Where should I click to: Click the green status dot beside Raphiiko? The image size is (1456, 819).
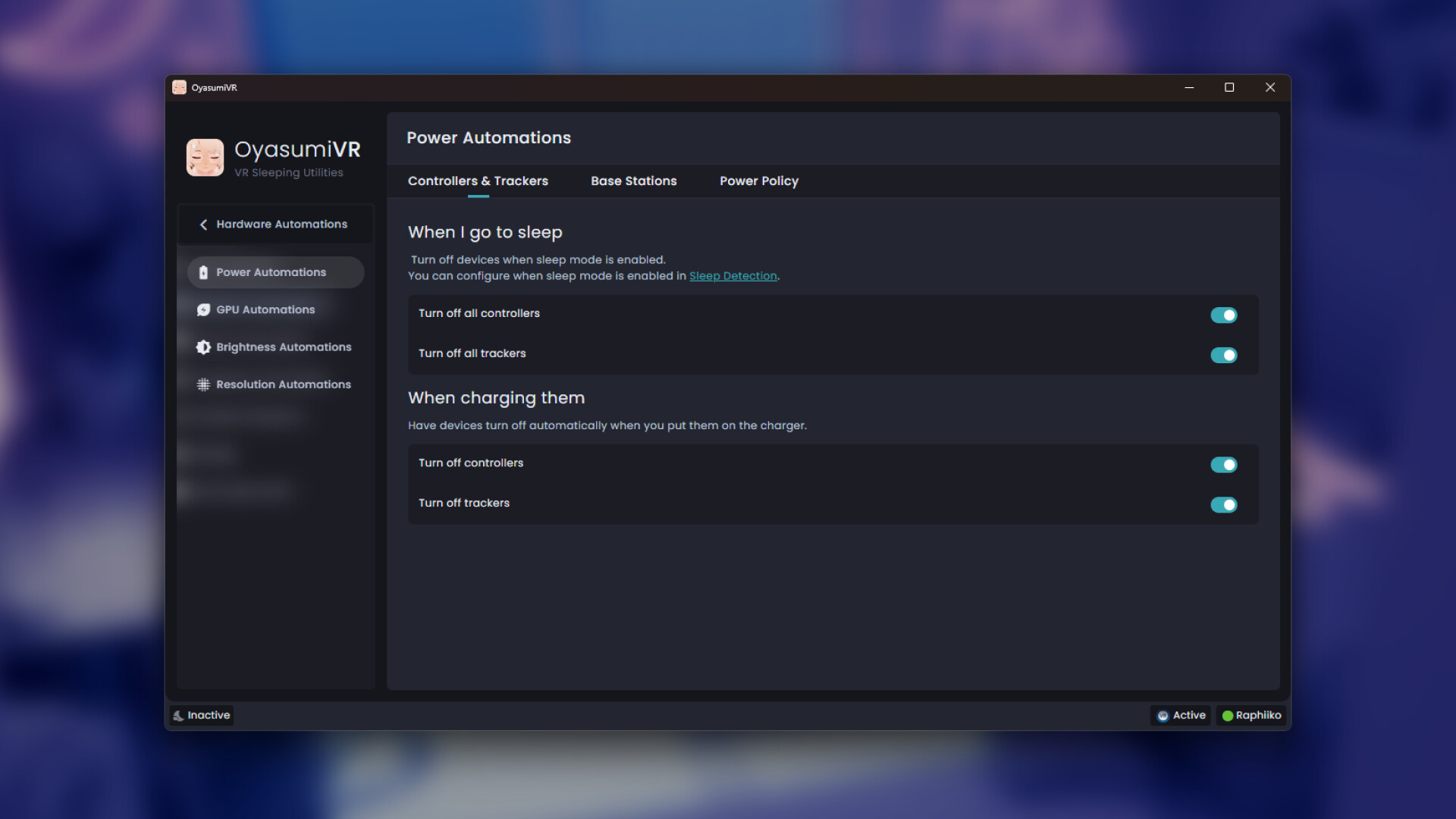coord(1227,715)
